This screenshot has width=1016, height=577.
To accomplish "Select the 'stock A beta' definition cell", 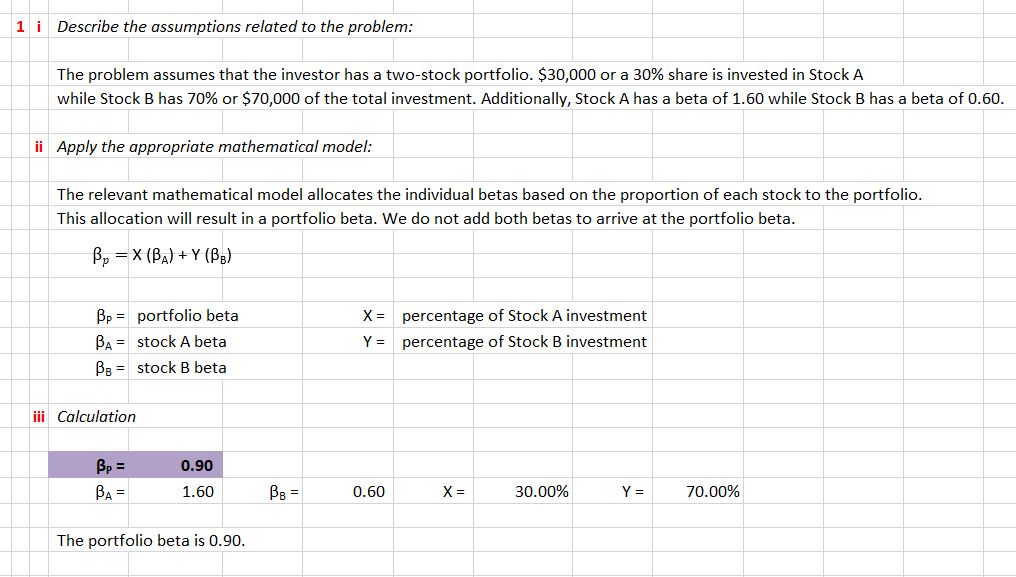I will [182, 341].
